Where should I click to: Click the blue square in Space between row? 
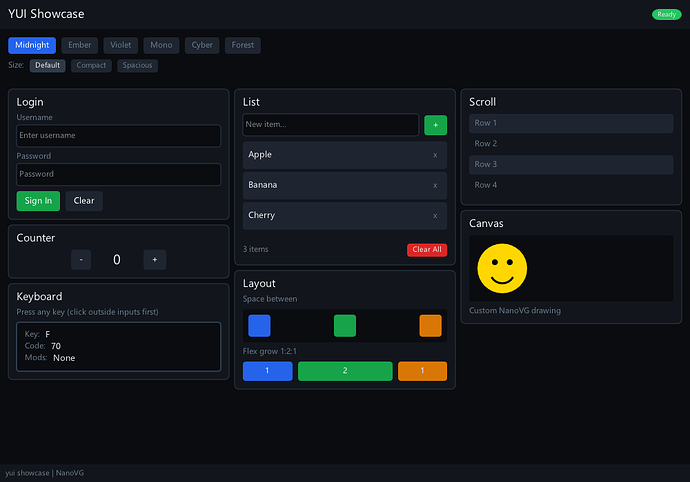259,326
